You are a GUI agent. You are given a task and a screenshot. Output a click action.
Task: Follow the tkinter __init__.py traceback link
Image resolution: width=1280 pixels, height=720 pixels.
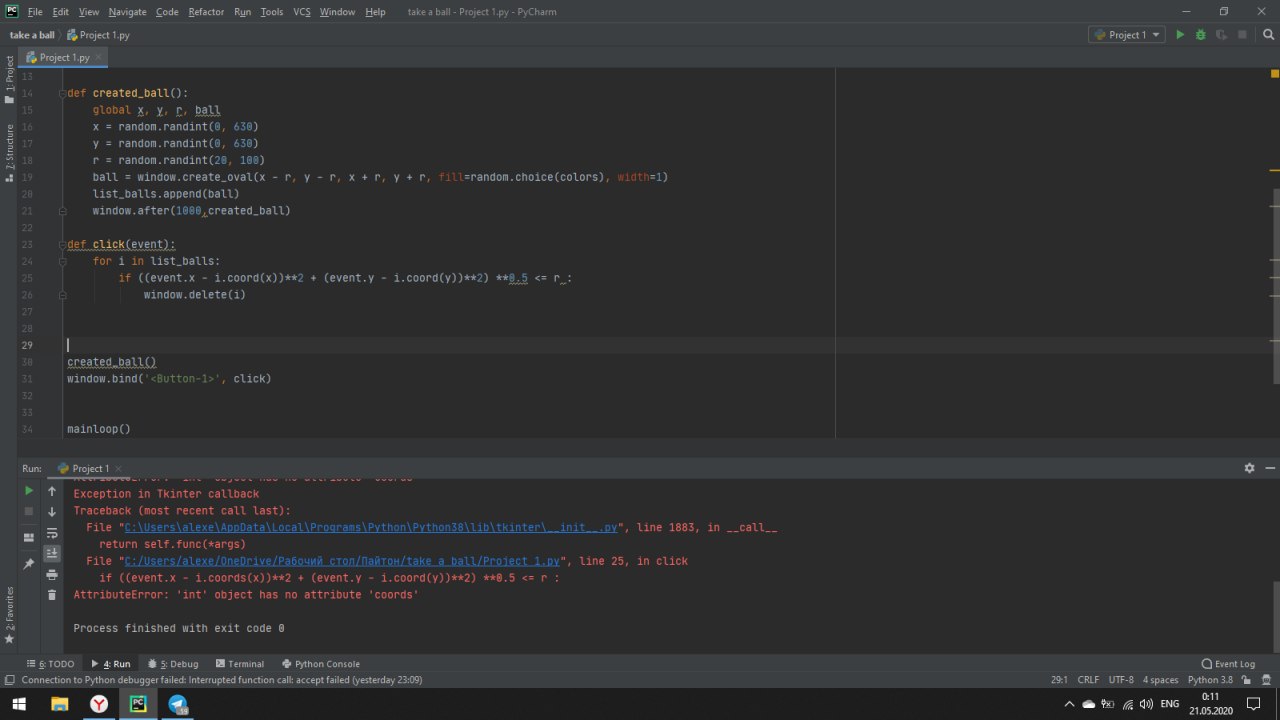pyautogui.click(x=371, y=527)
